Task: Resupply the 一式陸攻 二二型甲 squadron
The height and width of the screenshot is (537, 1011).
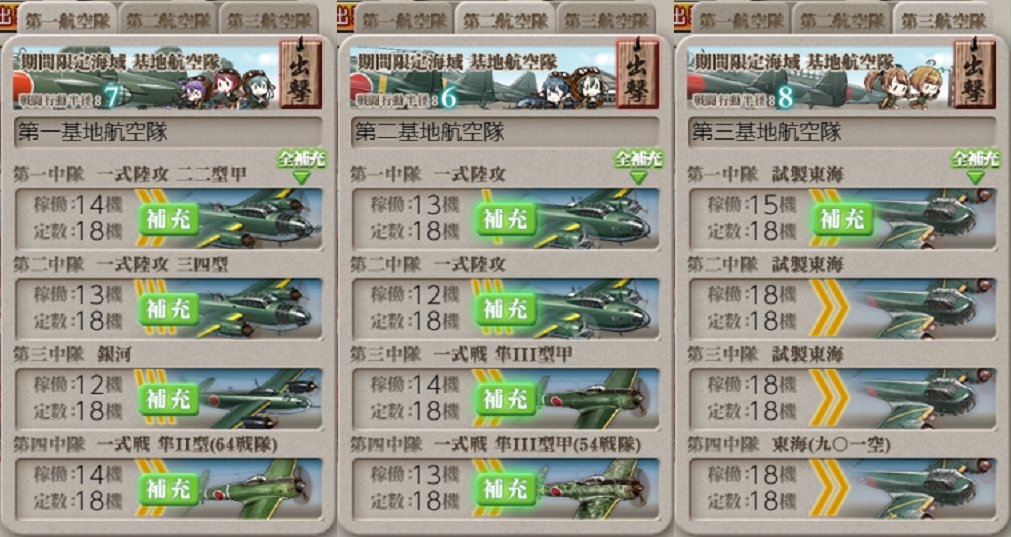Action: click(169, 219)
